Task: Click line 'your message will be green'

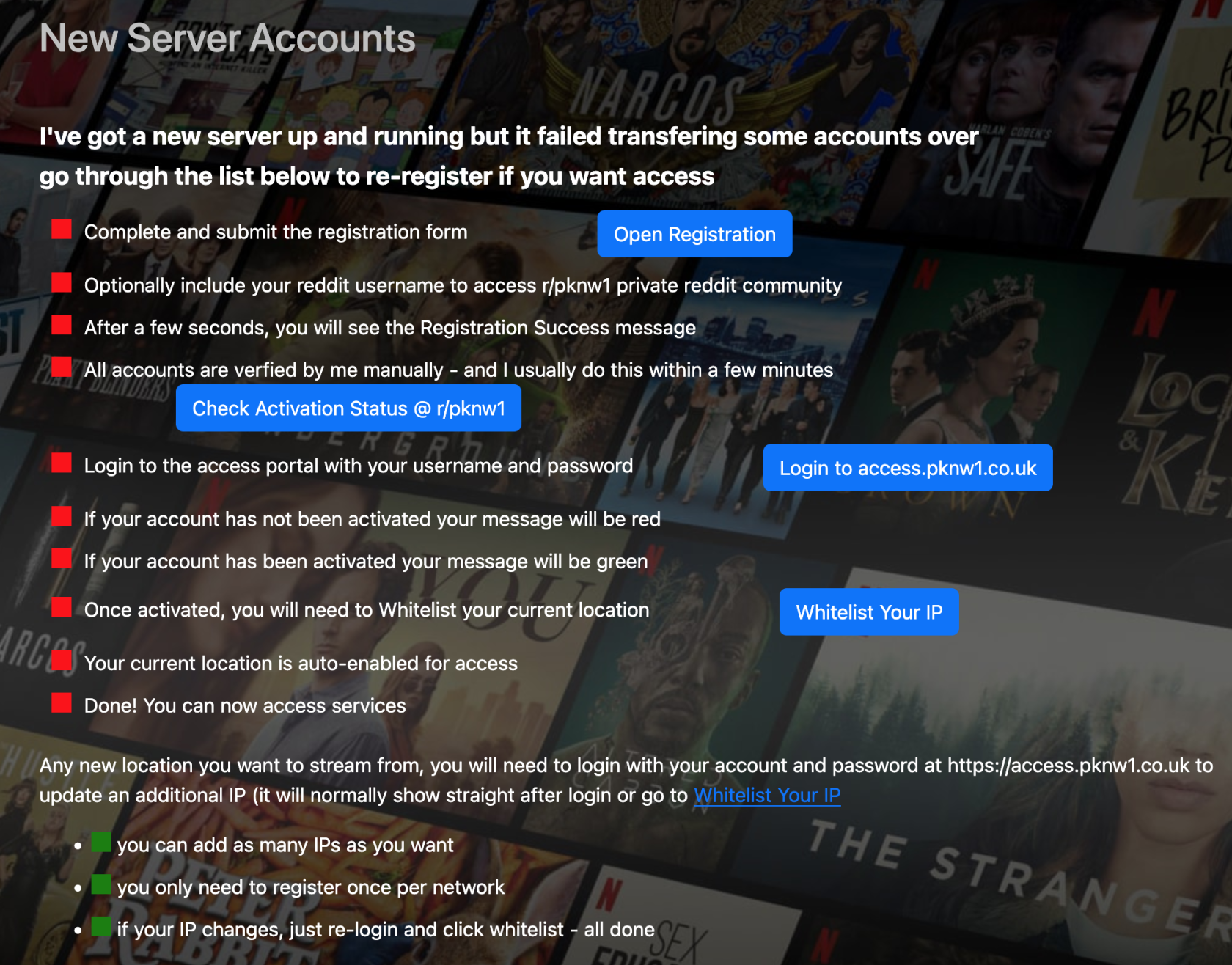Action: coord(366,562)
